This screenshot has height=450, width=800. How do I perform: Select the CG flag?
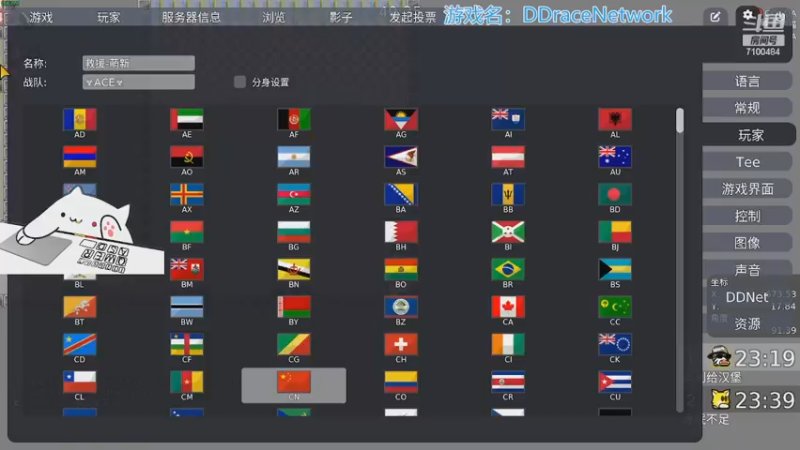(x=294, y=345)
